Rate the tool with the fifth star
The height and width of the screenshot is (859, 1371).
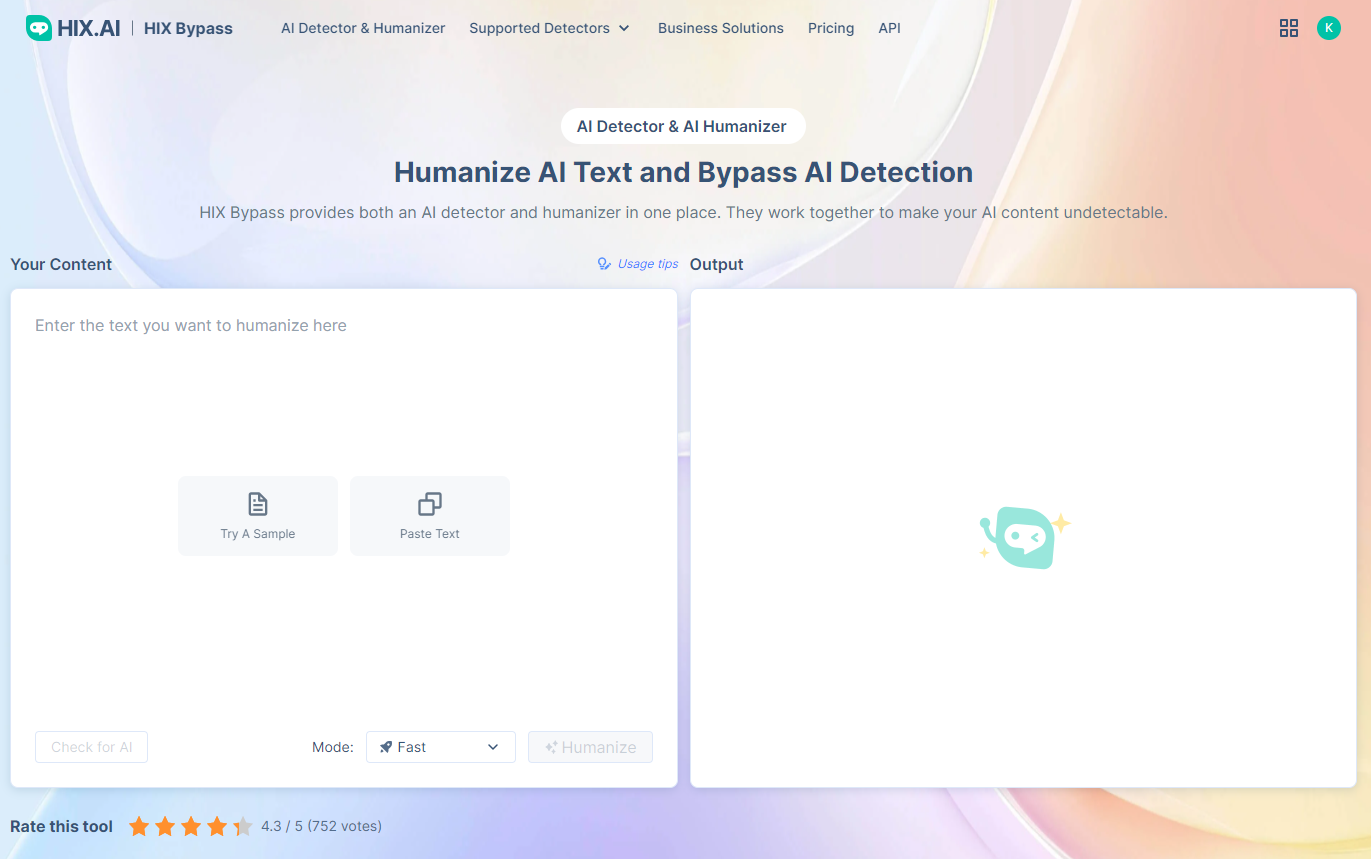243,826
